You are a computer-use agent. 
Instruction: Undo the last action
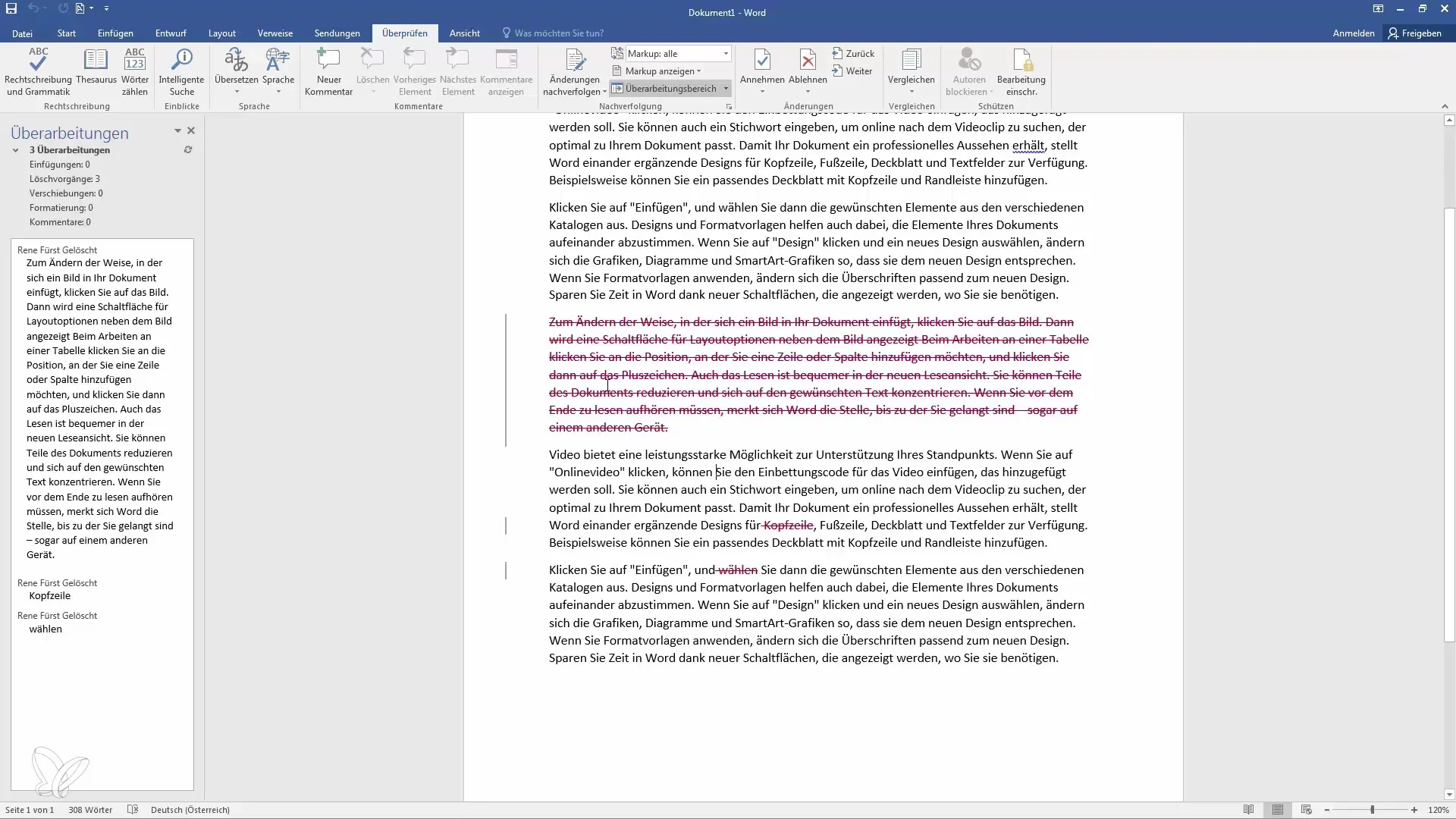(33, 8)
